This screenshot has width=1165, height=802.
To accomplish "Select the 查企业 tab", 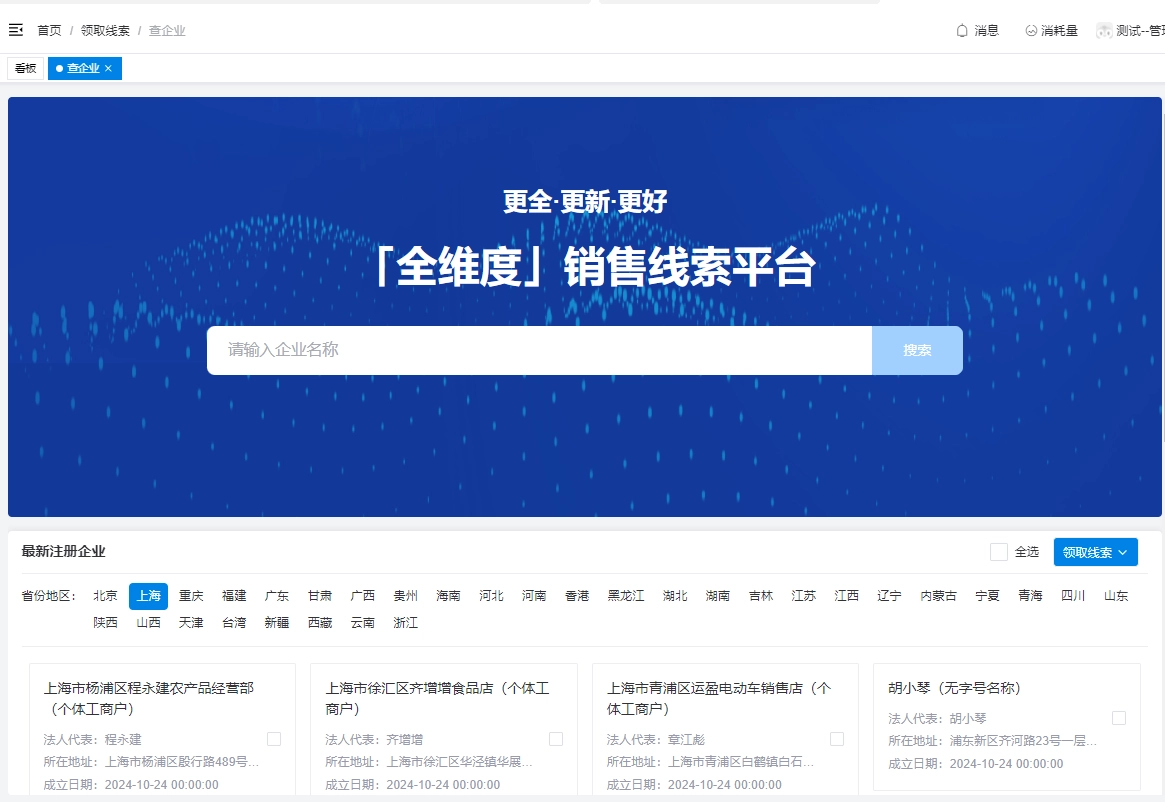I will 82,68.
